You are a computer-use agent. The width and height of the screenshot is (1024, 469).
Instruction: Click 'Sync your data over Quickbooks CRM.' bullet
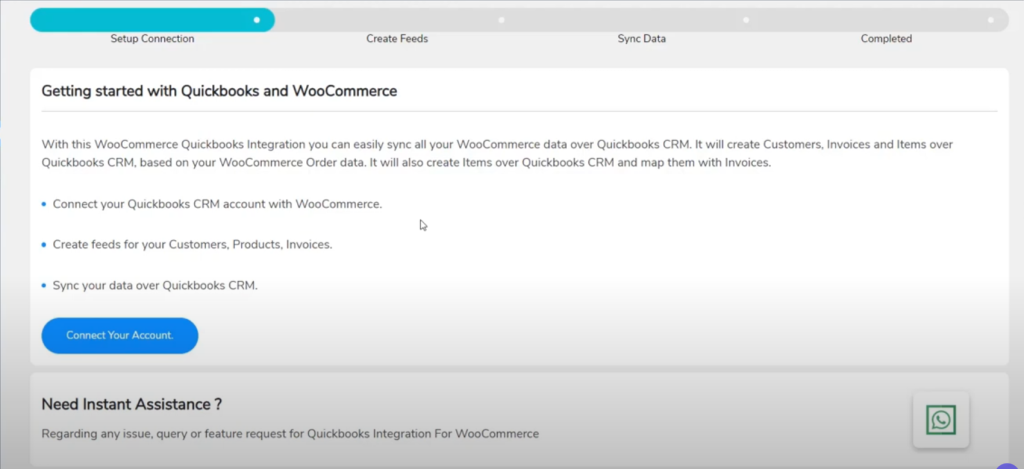(155, 285)
